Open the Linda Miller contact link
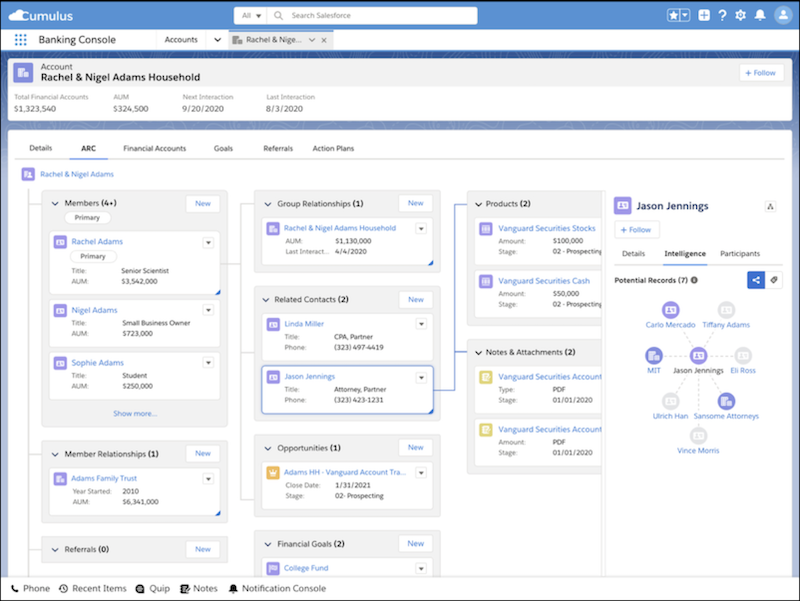This screenshot has width=800, height=601. pyautogui.click(x=304, y=323)
